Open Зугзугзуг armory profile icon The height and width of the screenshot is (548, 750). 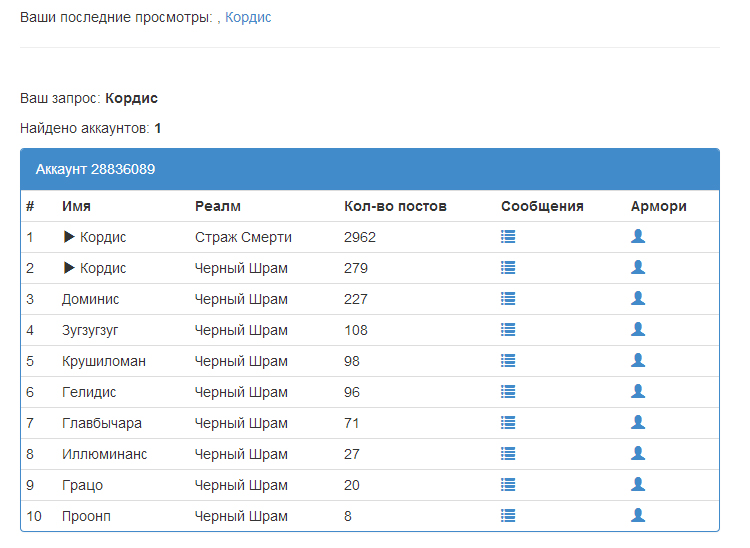(638, 329)
